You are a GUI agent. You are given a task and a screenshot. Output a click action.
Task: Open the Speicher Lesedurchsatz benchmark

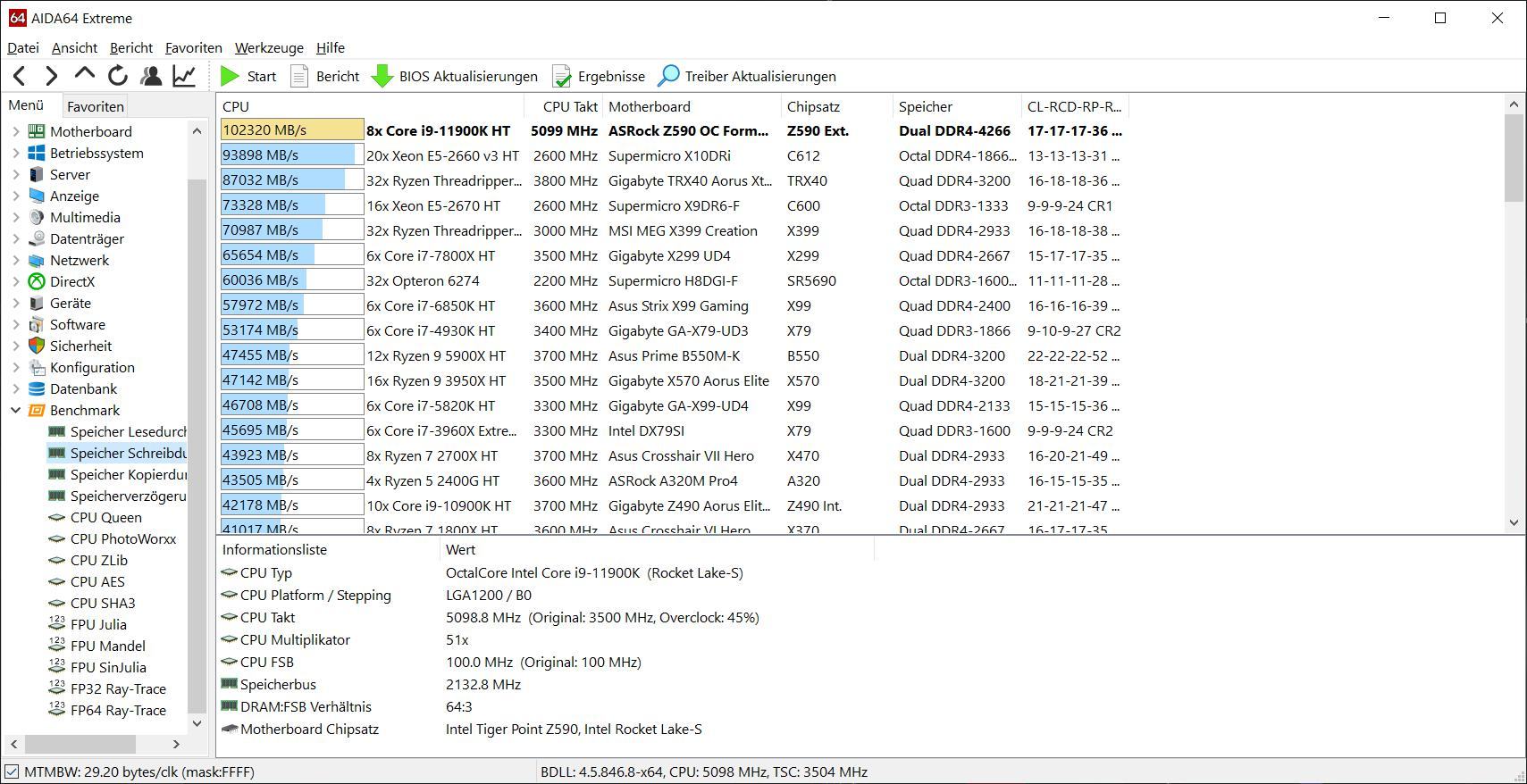[x=128, y=431]
